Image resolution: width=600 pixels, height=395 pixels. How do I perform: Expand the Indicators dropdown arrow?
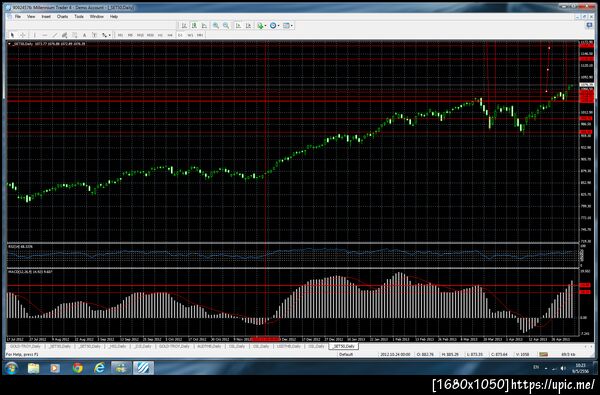[266, 26]
